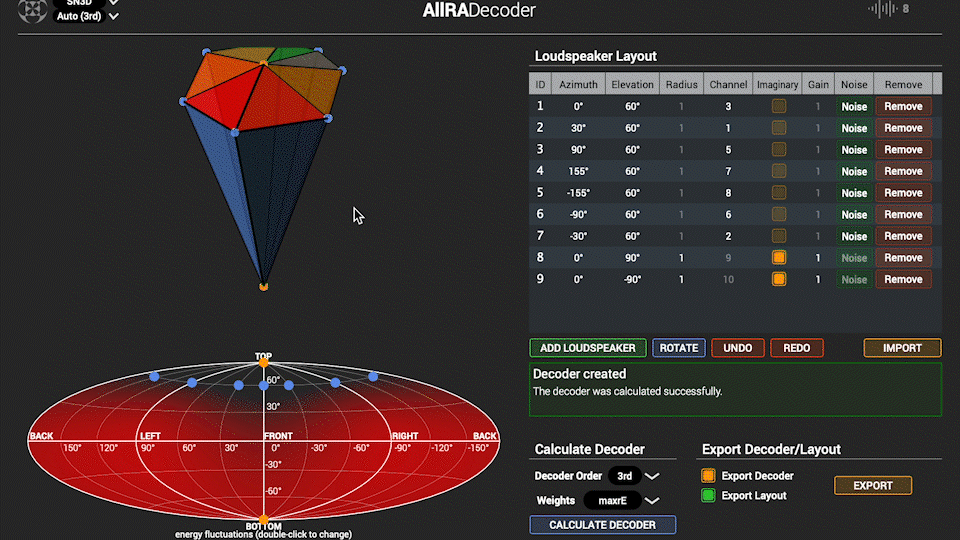Click the waveform channel count icon
Image resolution: width=960 pixels, height=540 pixels.
pyautogui.click(x=882, y=9)
